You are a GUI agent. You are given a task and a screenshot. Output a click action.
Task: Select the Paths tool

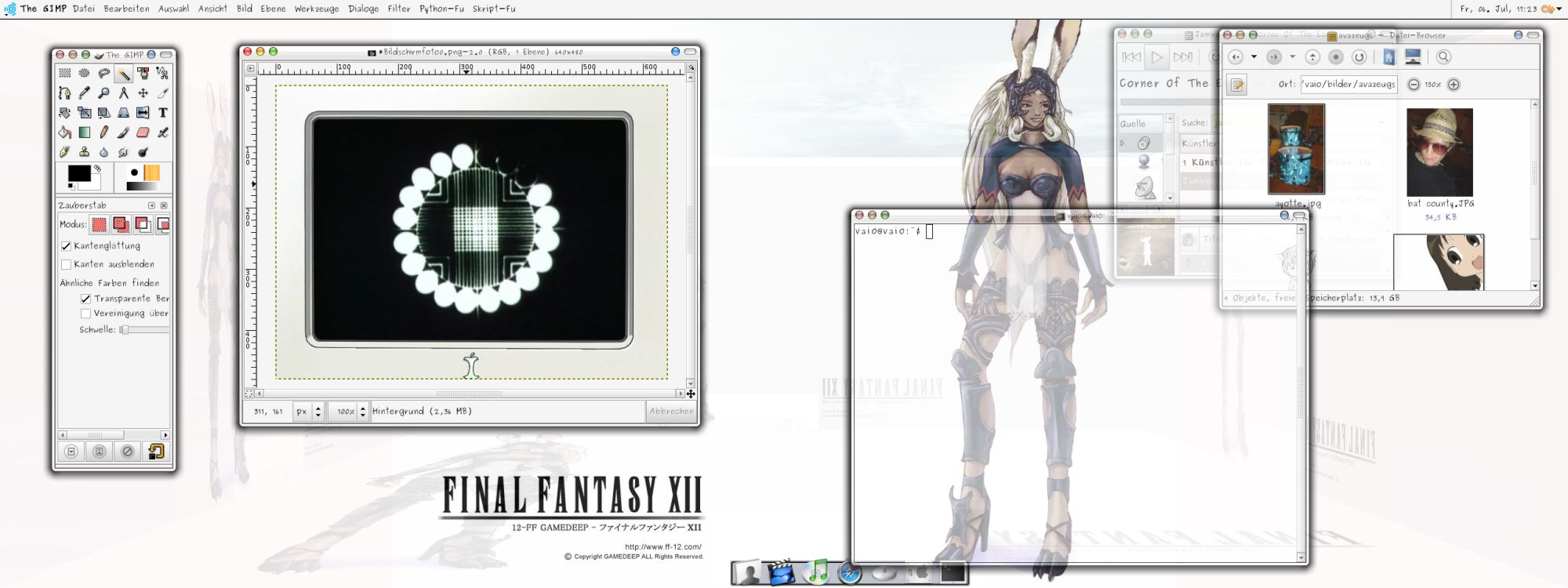(x=65, y=93)
